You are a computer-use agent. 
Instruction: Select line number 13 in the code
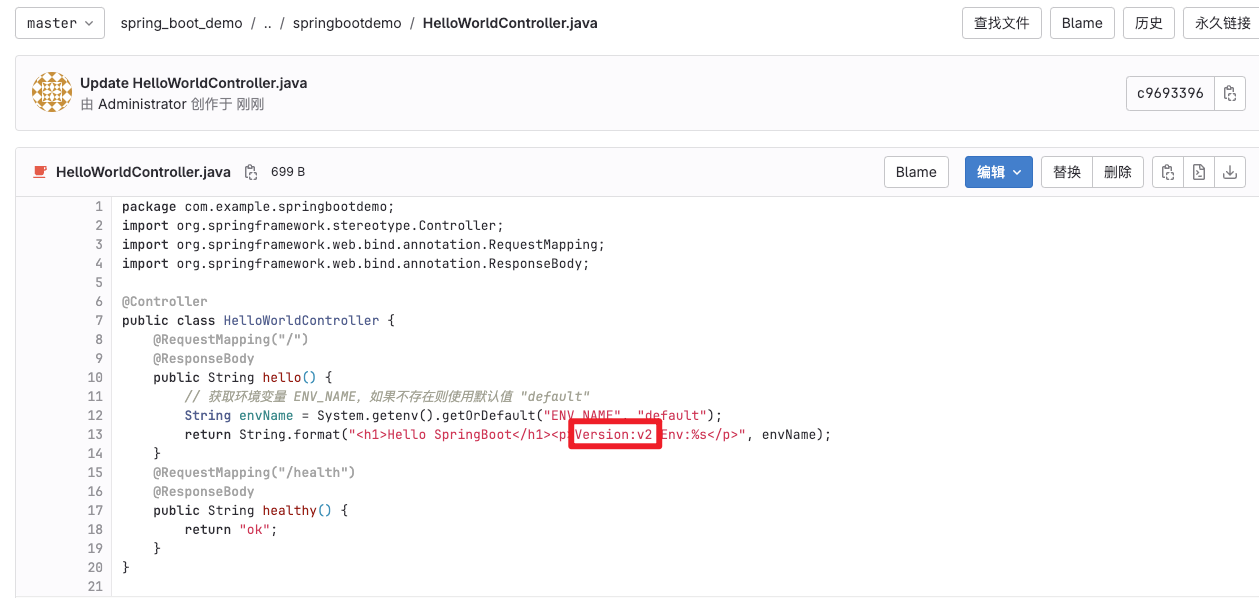[95, 434]
